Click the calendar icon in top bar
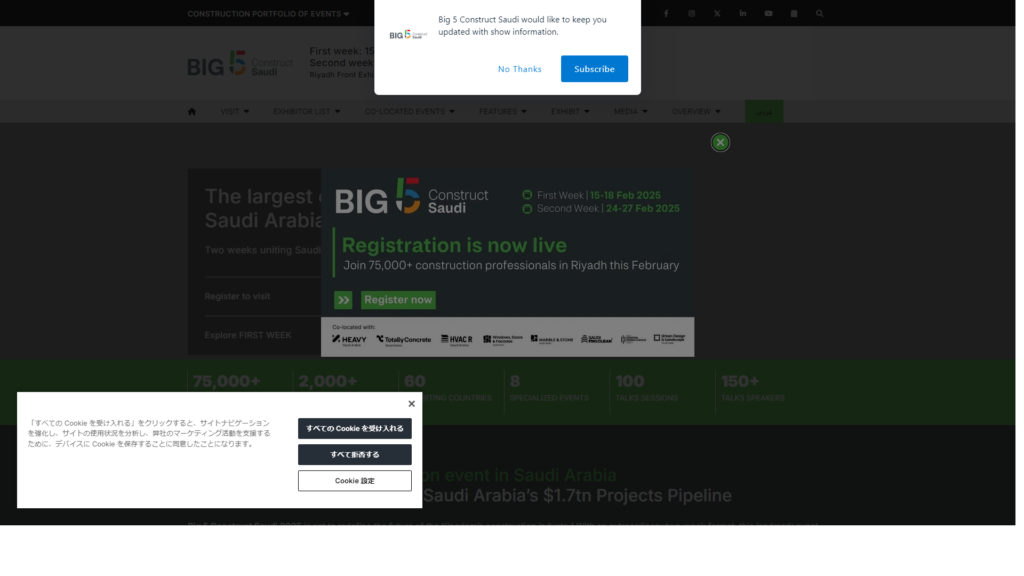This screenshot has height=576, width=1024. (x=793, y=13)
